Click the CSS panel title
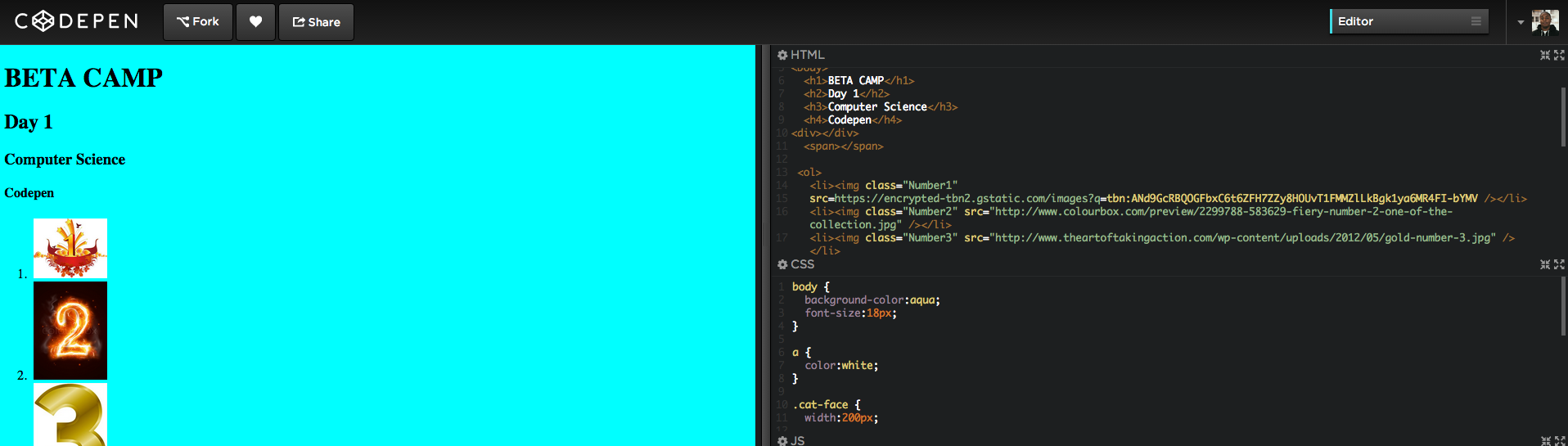Viewport: 1568px width, 446px height. [x=802, y=264]
